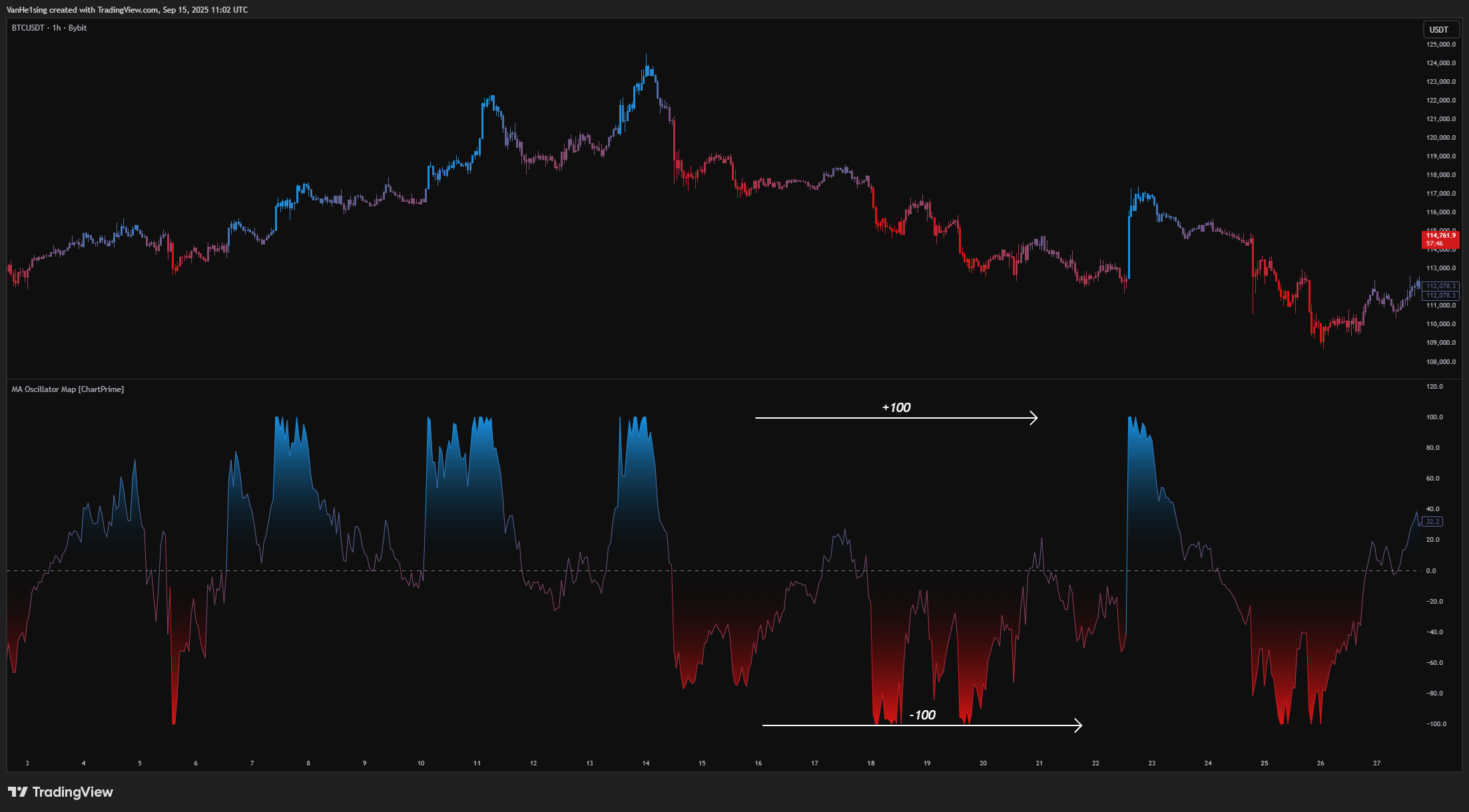
Task: Click the date label 23 on time axis
Action: (x=1152, y=763)
